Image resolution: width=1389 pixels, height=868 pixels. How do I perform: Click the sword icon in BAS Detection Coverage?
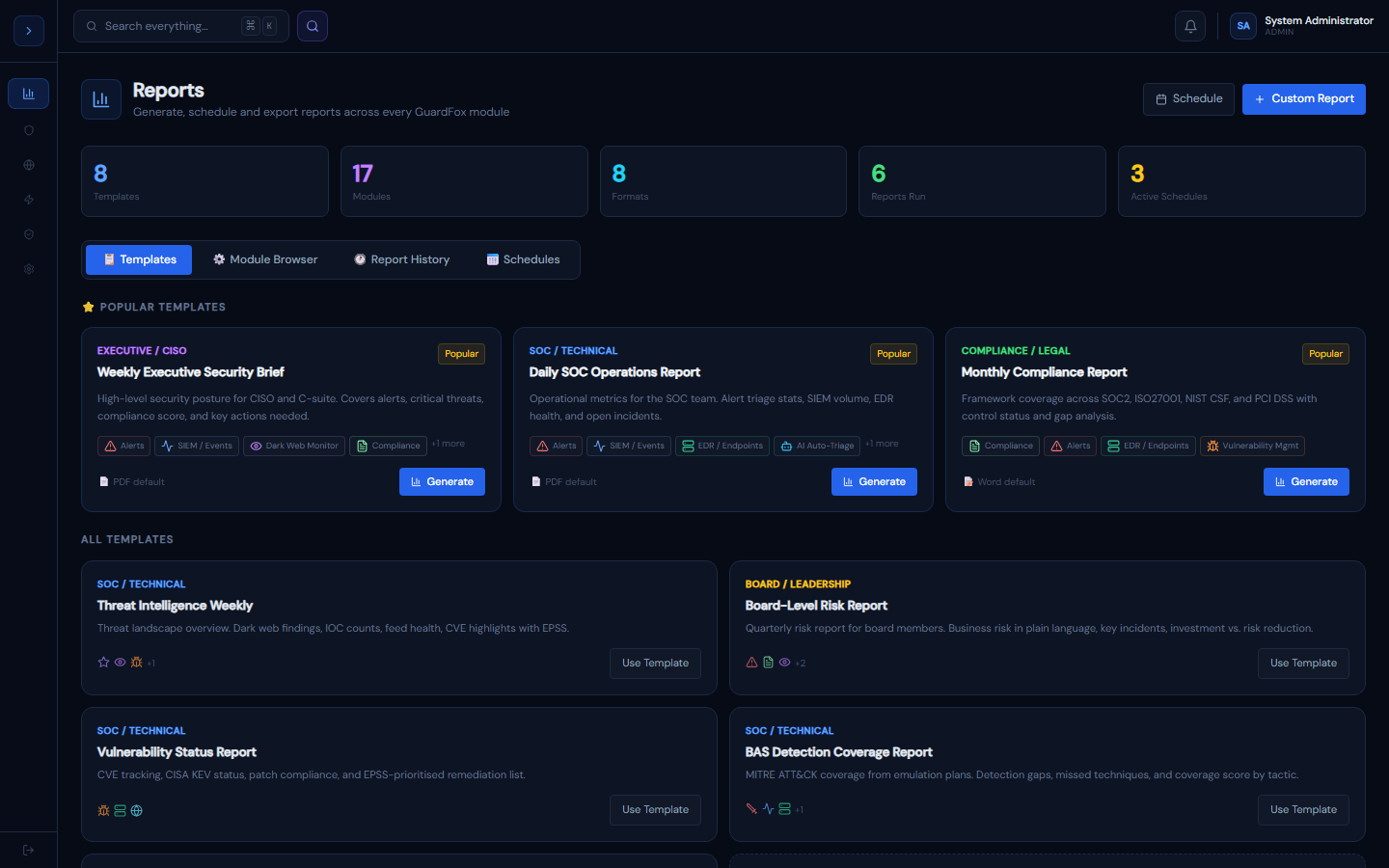(751, 809)
